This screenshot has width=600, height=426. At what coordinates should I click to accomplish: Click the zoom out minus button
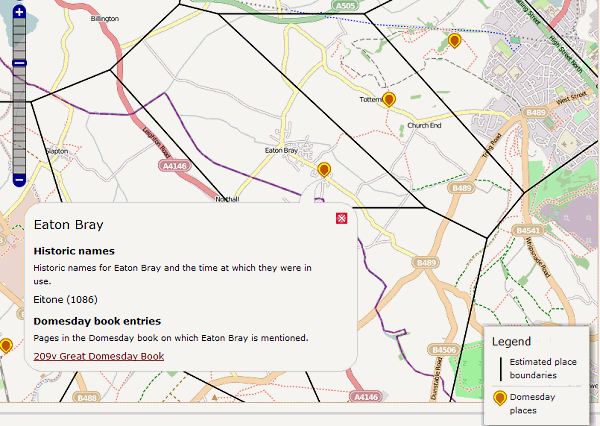pos(19,180)
